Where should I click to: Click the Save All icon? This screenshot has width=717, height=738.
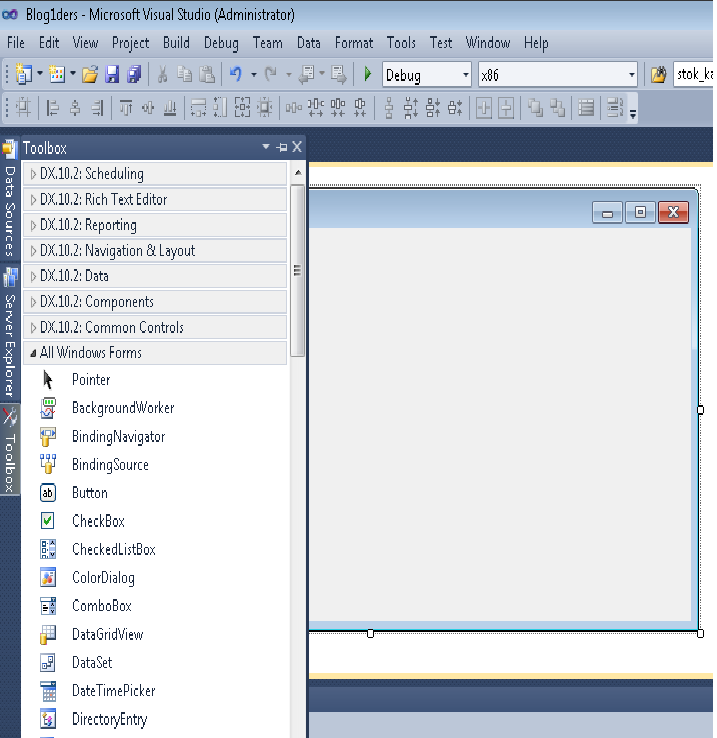tap(134, 74)
